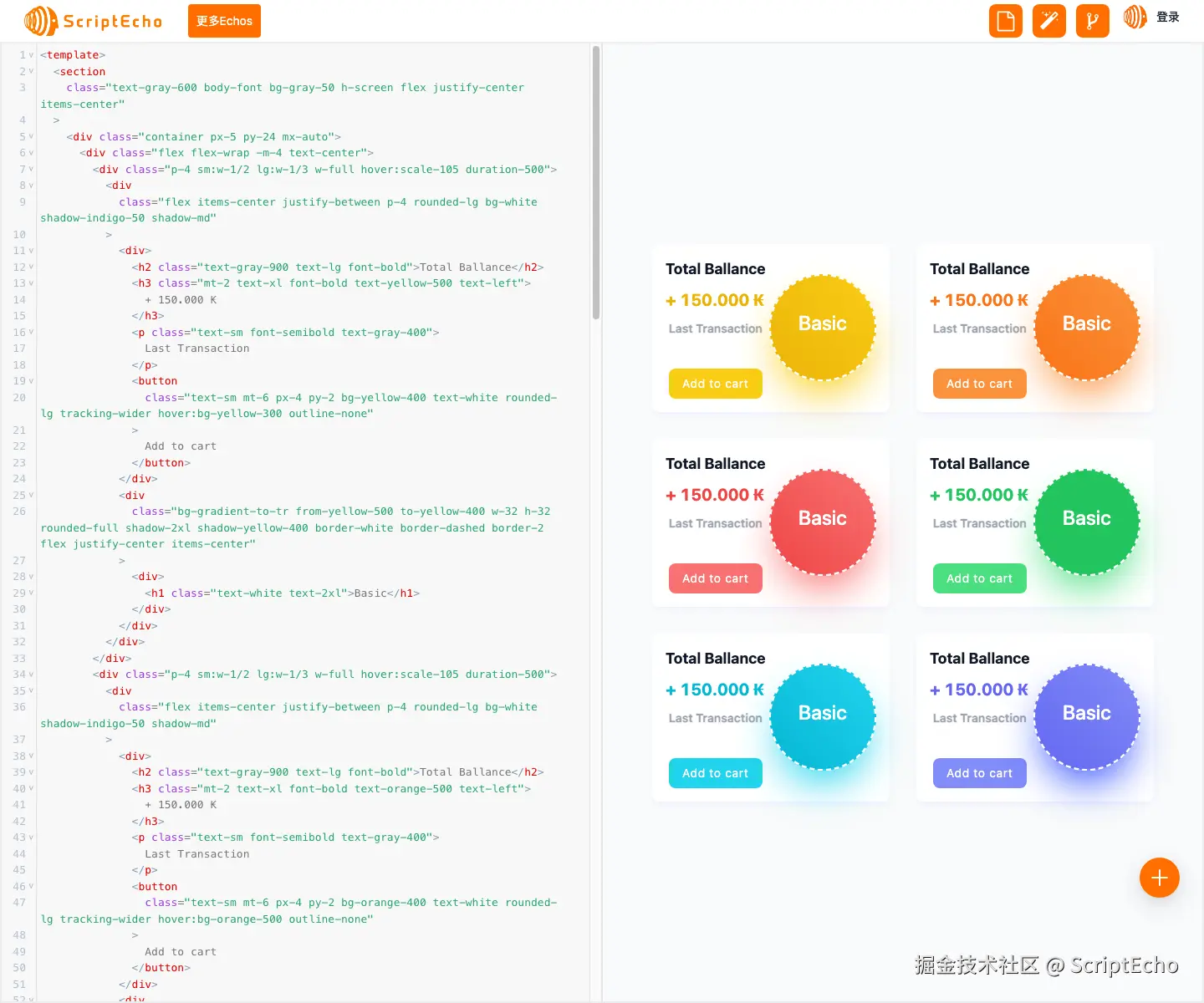Click 'Last Transaction' text in green card
The width and height of the screenshot is (1204, 1003).
(980, 523)
